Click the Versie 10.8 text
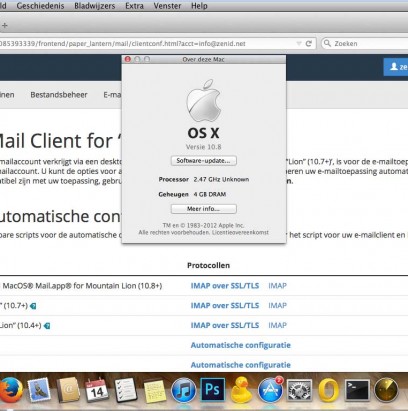Viewport: 408px width, 411px height. pyautogui.click(x=204, y=147)
